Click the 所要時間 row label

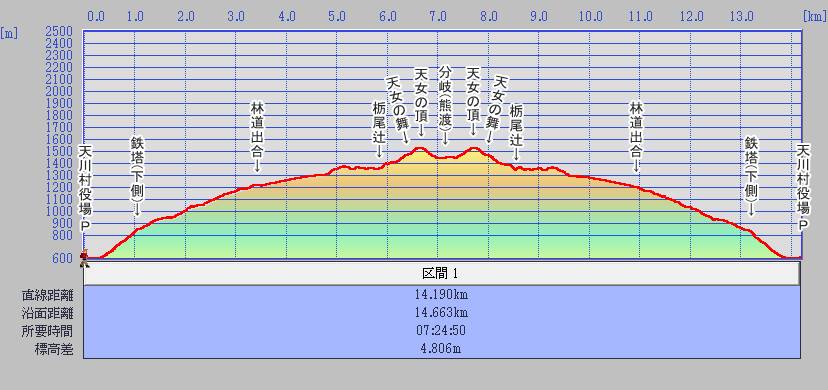51,331
